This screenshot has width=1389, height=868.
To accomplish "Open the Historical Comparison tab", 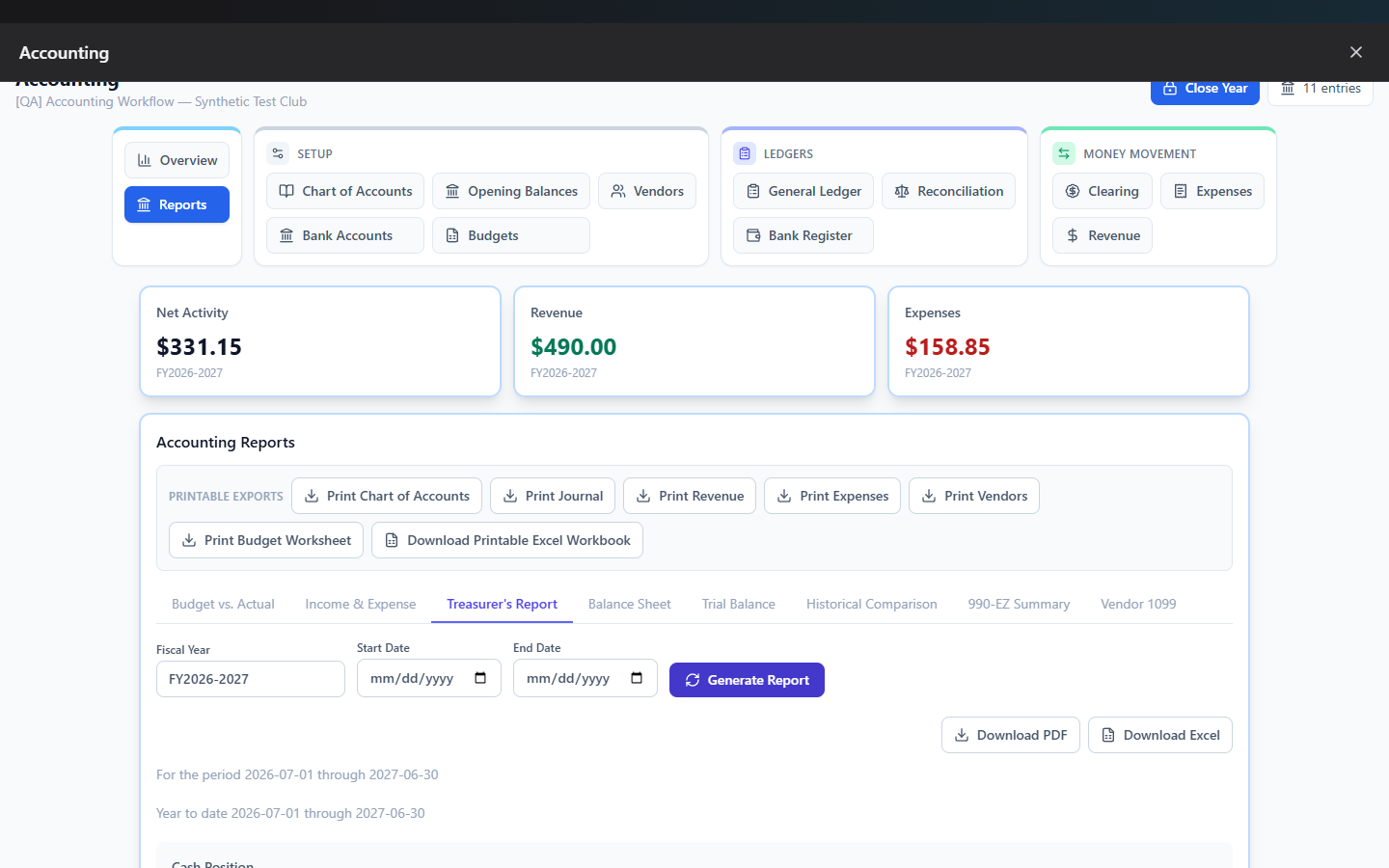I will [872, 604].
